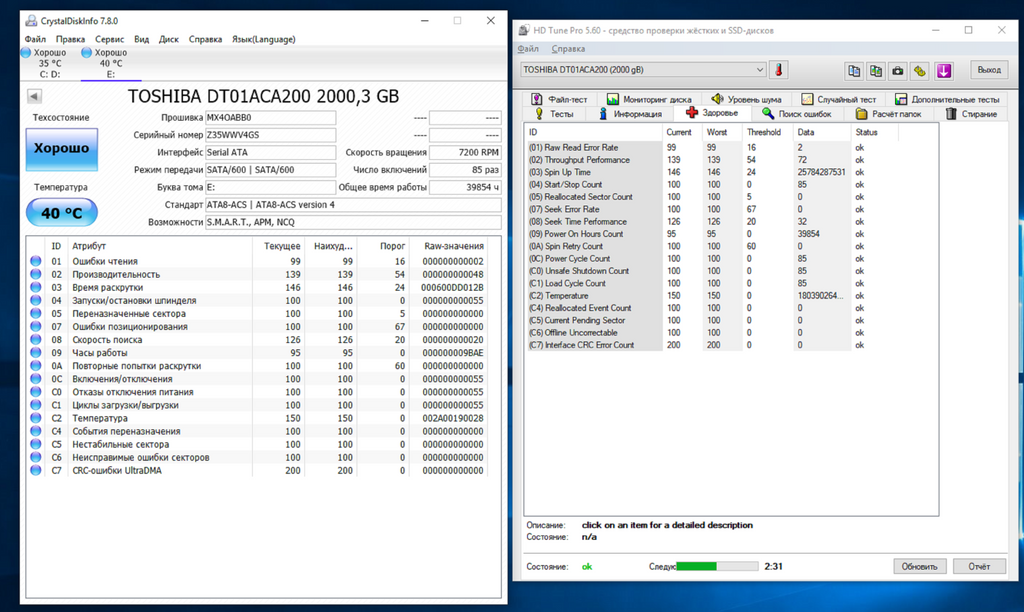Click the serial number field Z35WWV4GS
Image resolution: width=1024 pixels, height=612 pixels.
(x=270, y=135)
